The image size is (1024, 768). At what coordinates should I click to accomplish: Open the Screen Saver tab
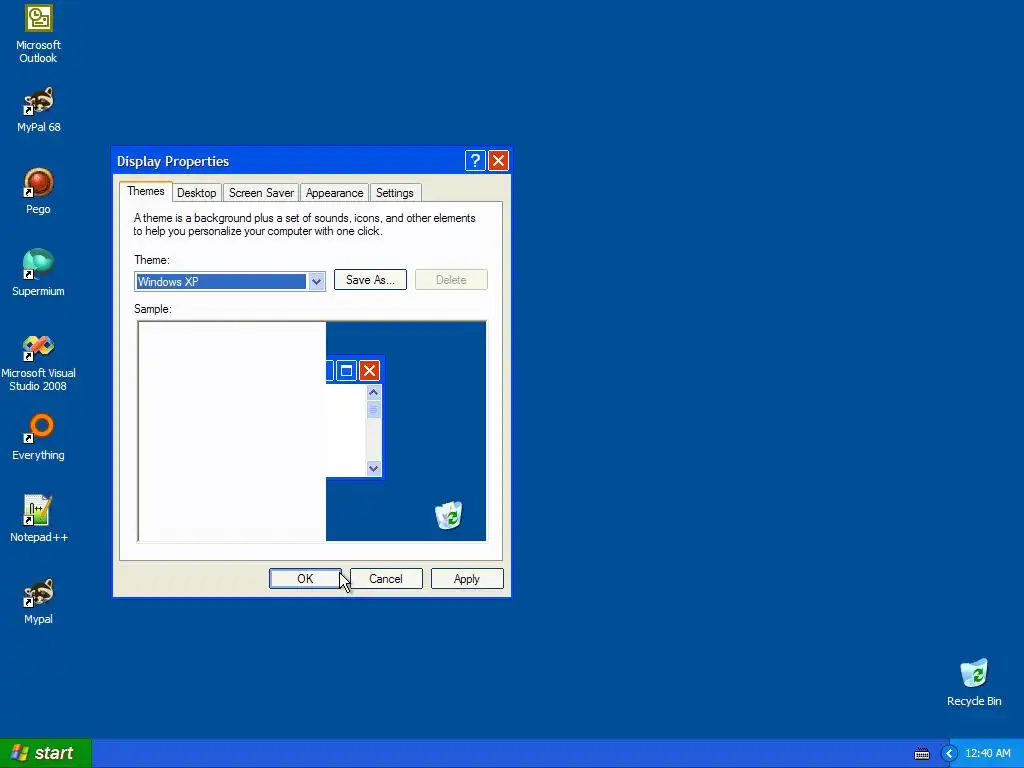coord(261,193)
